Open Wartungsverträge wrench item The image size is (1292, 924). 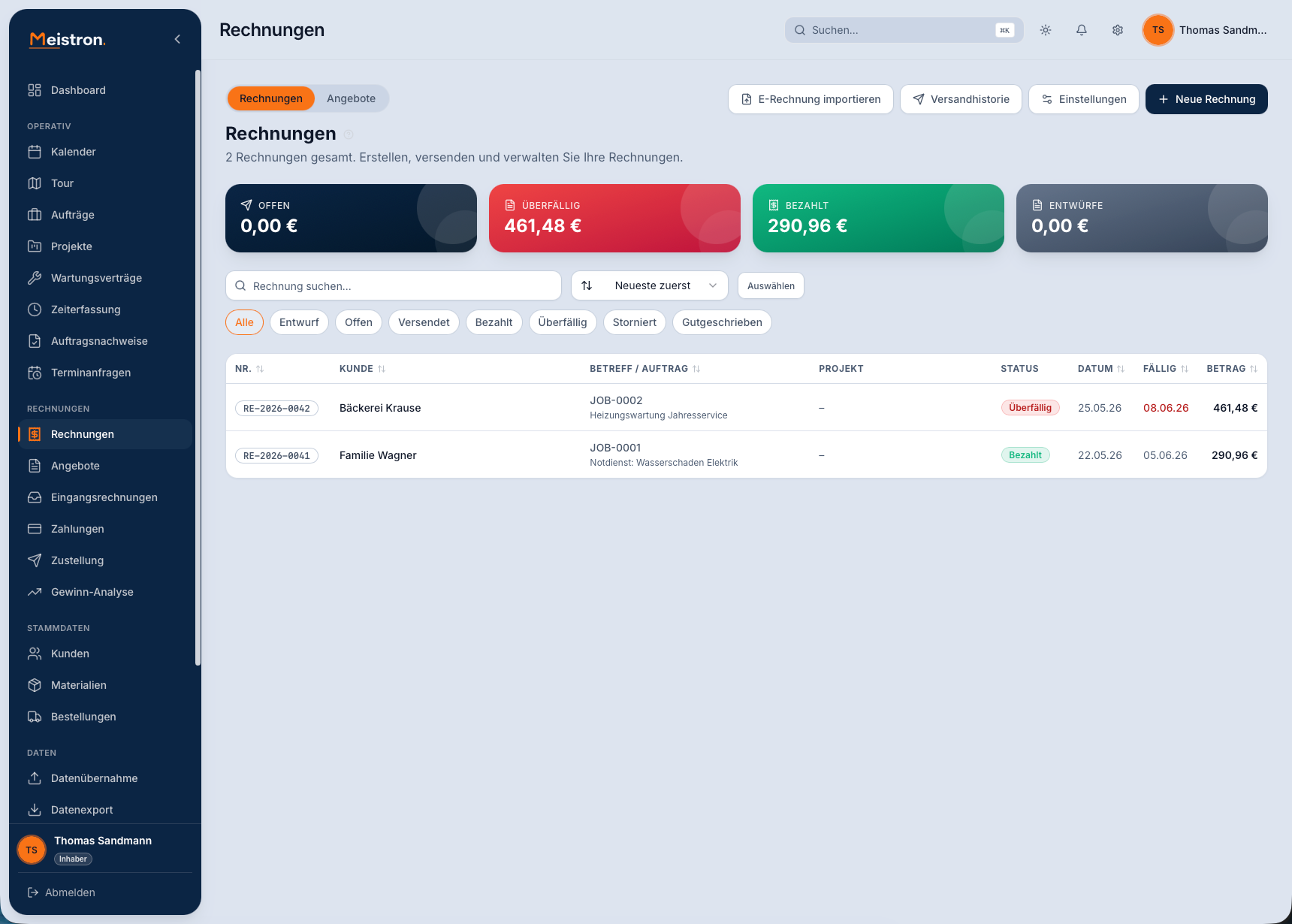pos(105,278)
